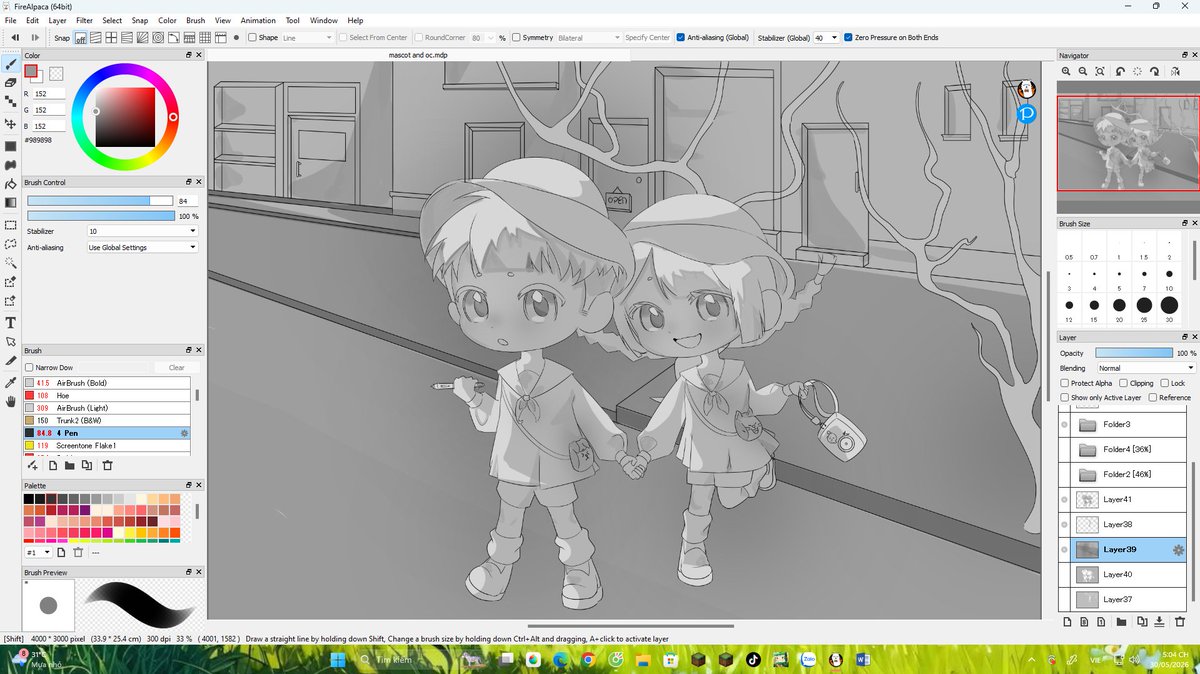1200x674 pixels.
Task: Delete brush with the Brush panel trash icon
Action: (107, 465)
